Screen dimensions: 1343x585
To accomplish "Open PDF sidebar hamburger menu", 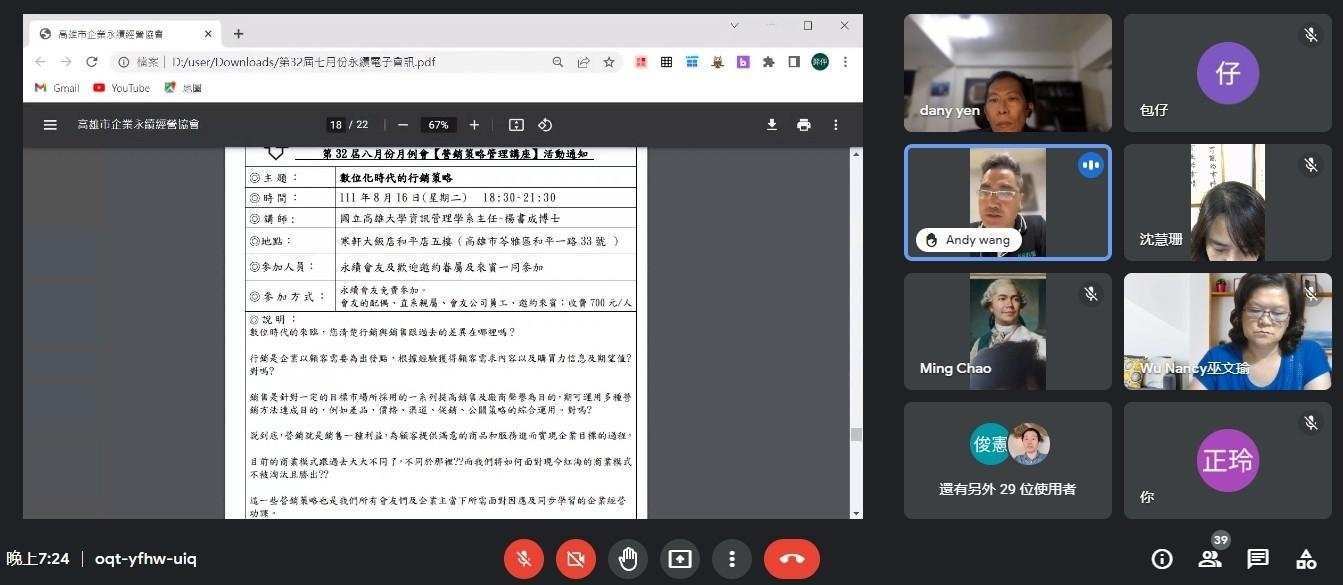I will [50, 125].
